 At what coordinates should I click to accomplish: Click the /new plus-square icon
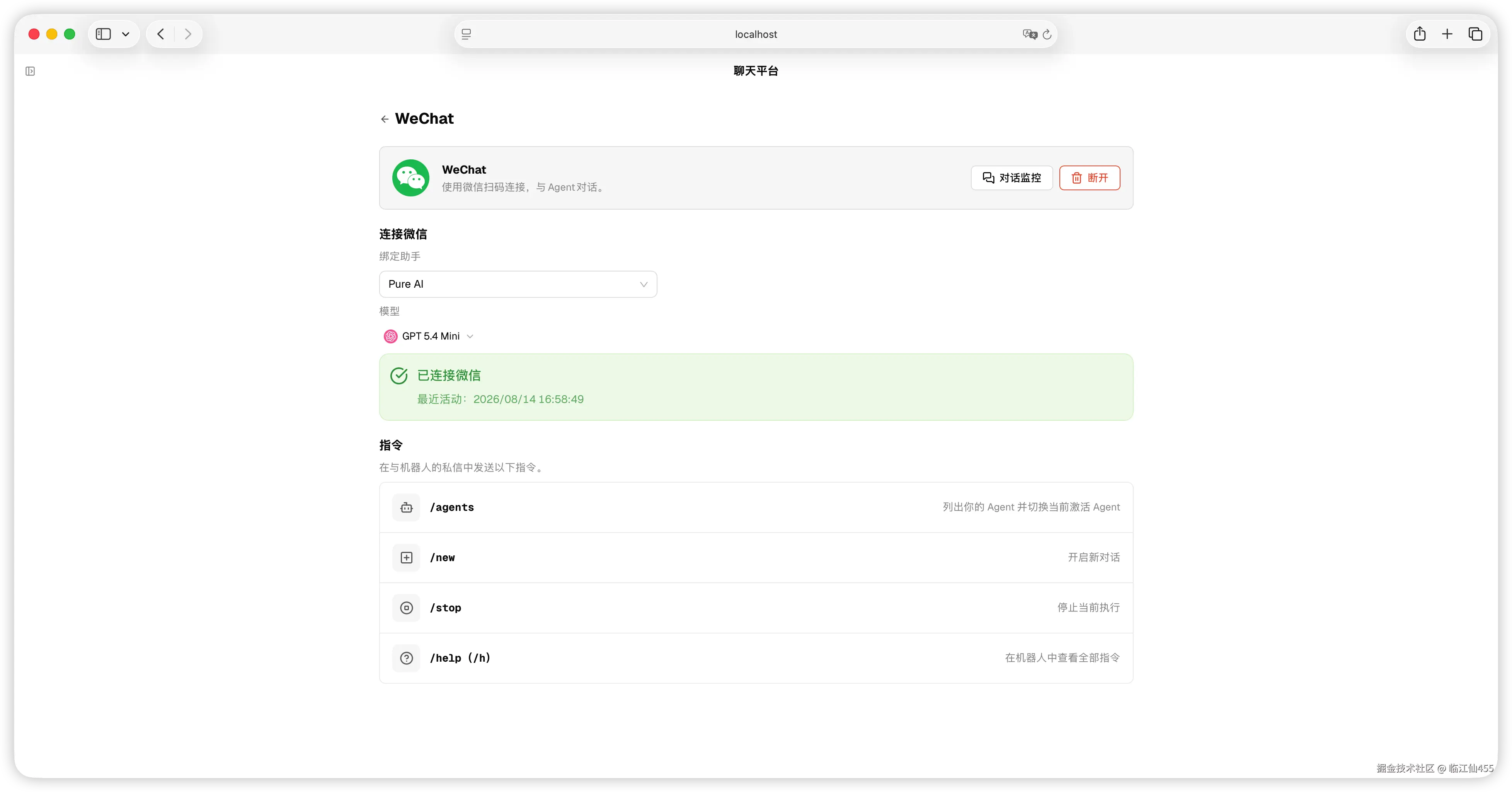click(x=406, y=558)
